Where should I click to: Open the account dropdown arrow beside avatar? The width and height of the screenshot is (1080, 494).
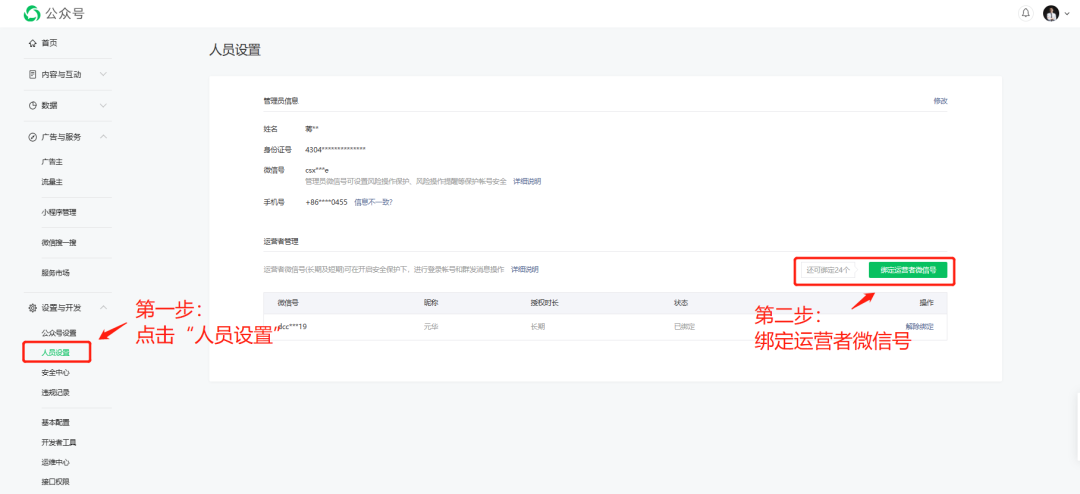(x=1067, y=14)
